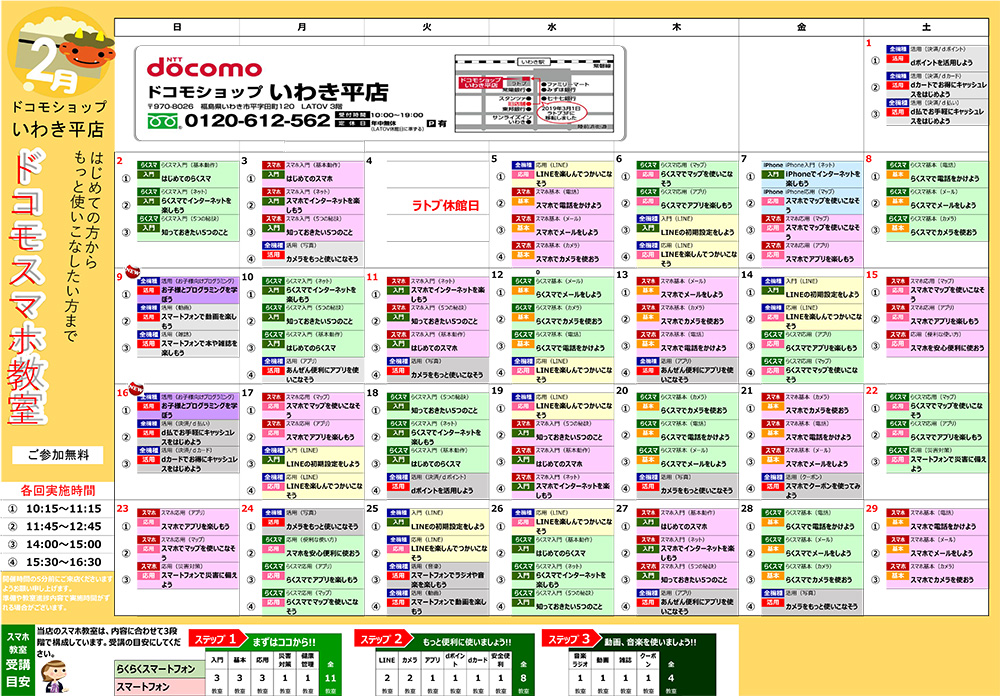Click 'スマホで電話をかけよう' on day 5
Image resolution: width=1000 pixels, height=696 pixels.
(568, 205)
